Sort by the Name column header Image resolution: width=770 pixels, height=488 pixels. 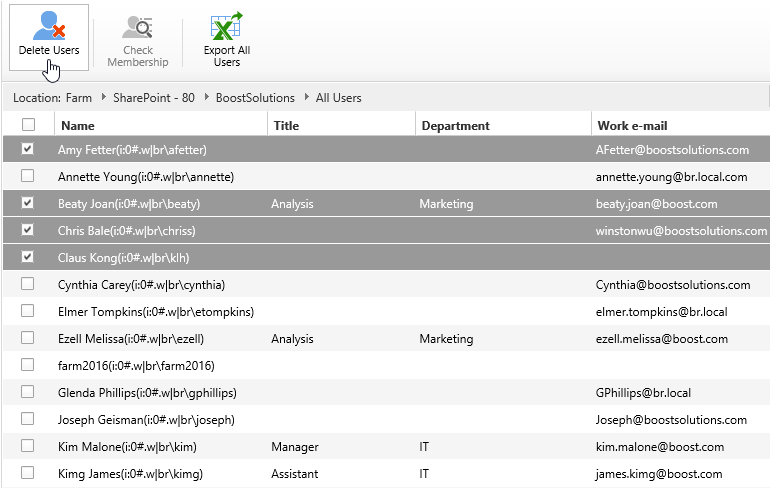click(77, 126)
